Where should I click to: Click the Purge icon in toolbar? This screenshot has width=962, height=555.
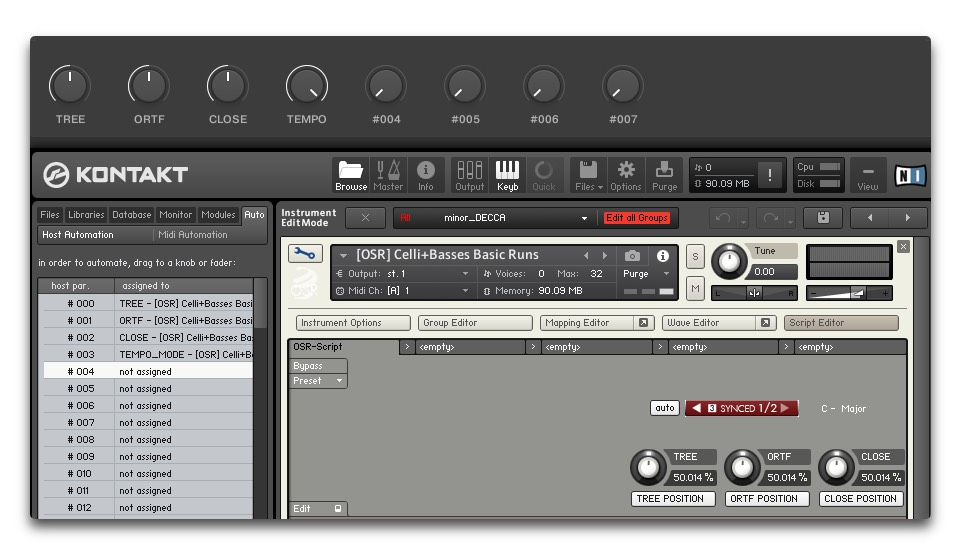tap(664, 175)
